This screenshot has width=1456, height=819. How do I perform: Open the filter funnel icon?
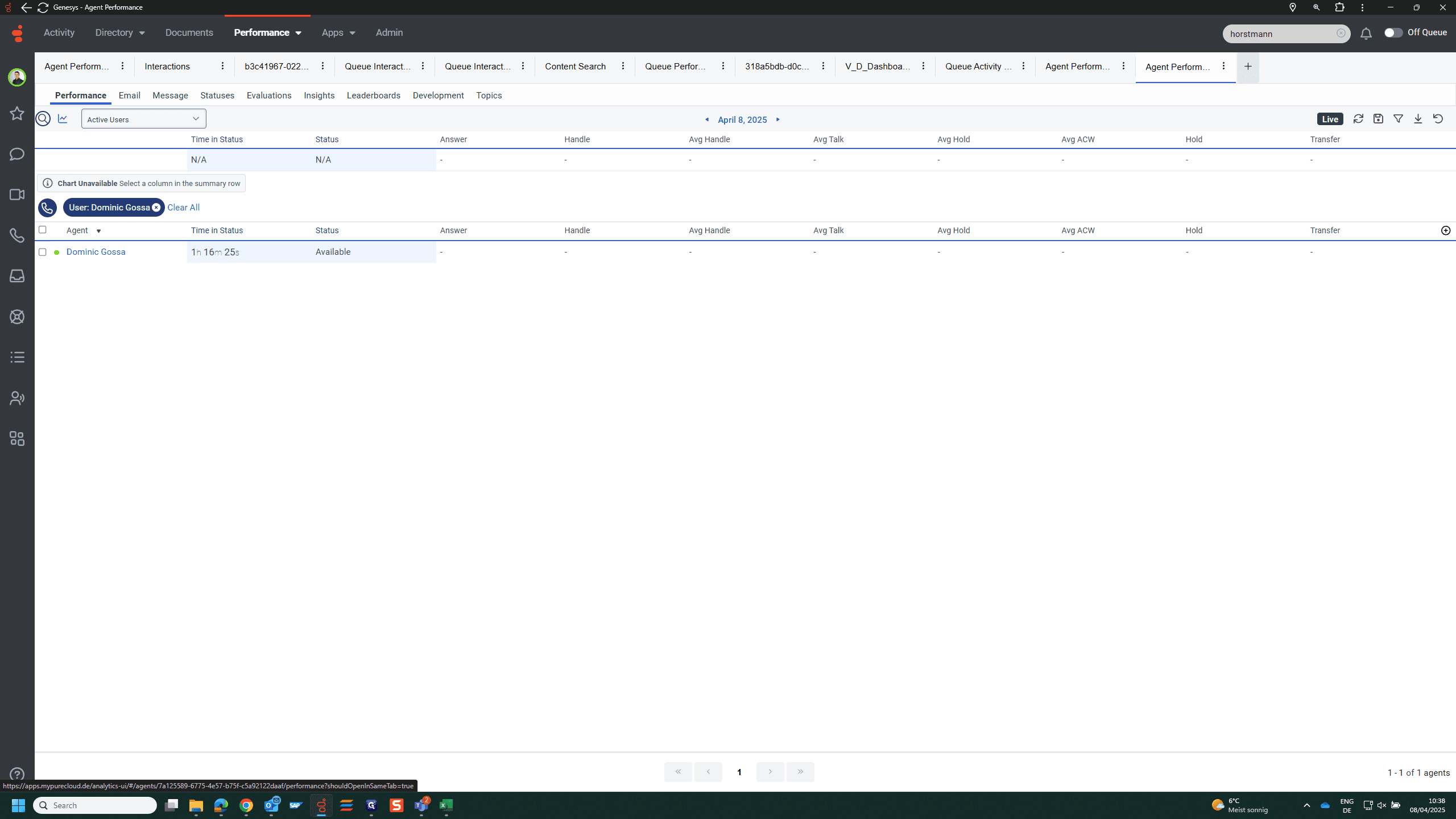point(1398,119)
